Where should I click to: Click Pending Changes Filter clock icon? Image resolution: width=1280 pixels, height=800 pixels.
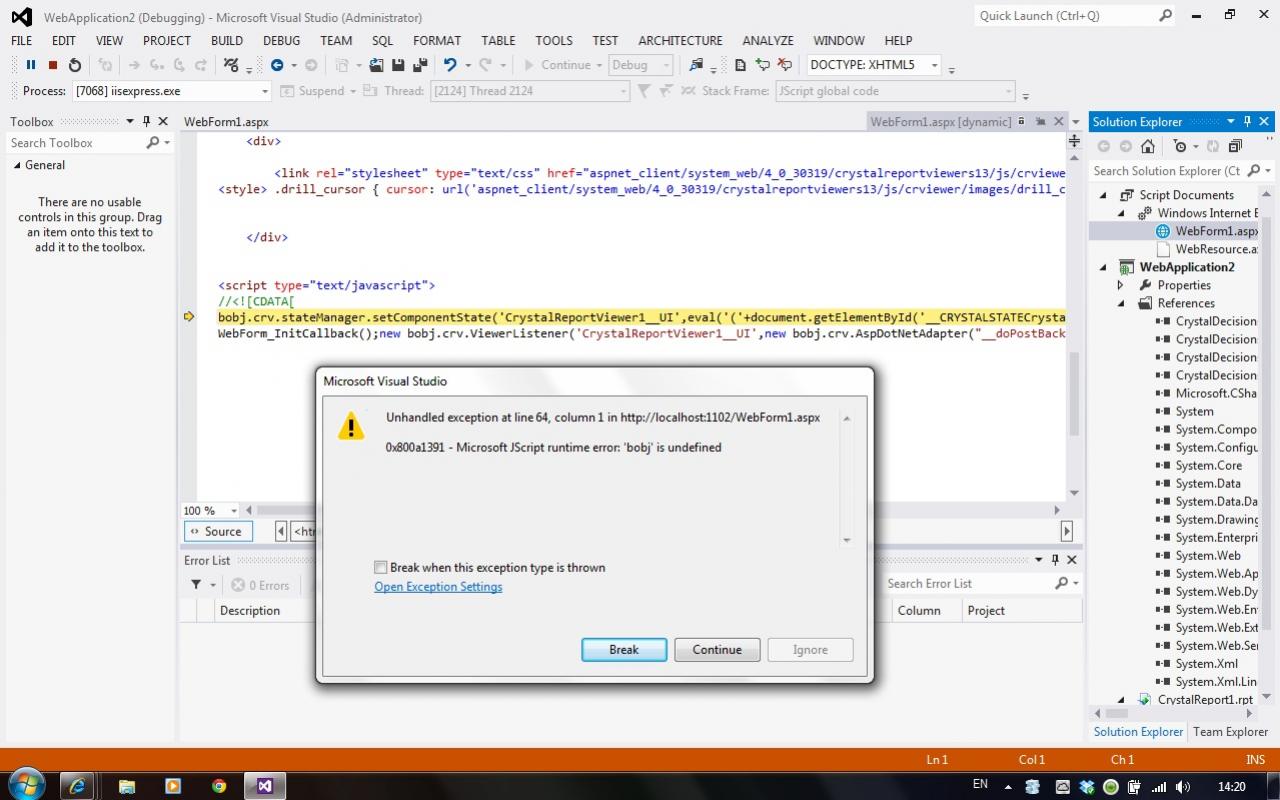1180,146
